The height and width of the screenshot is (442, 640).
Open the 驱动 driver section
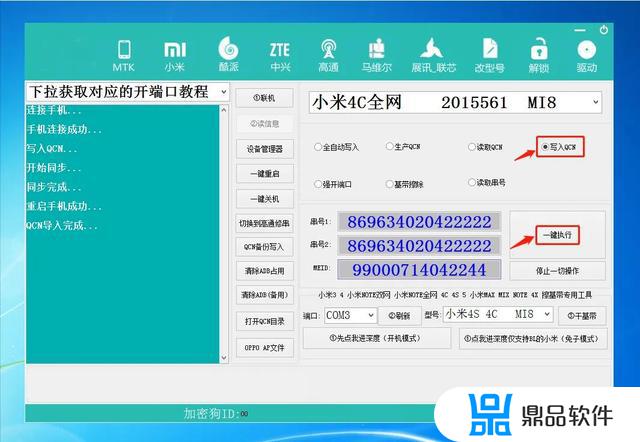pos(587,56)
